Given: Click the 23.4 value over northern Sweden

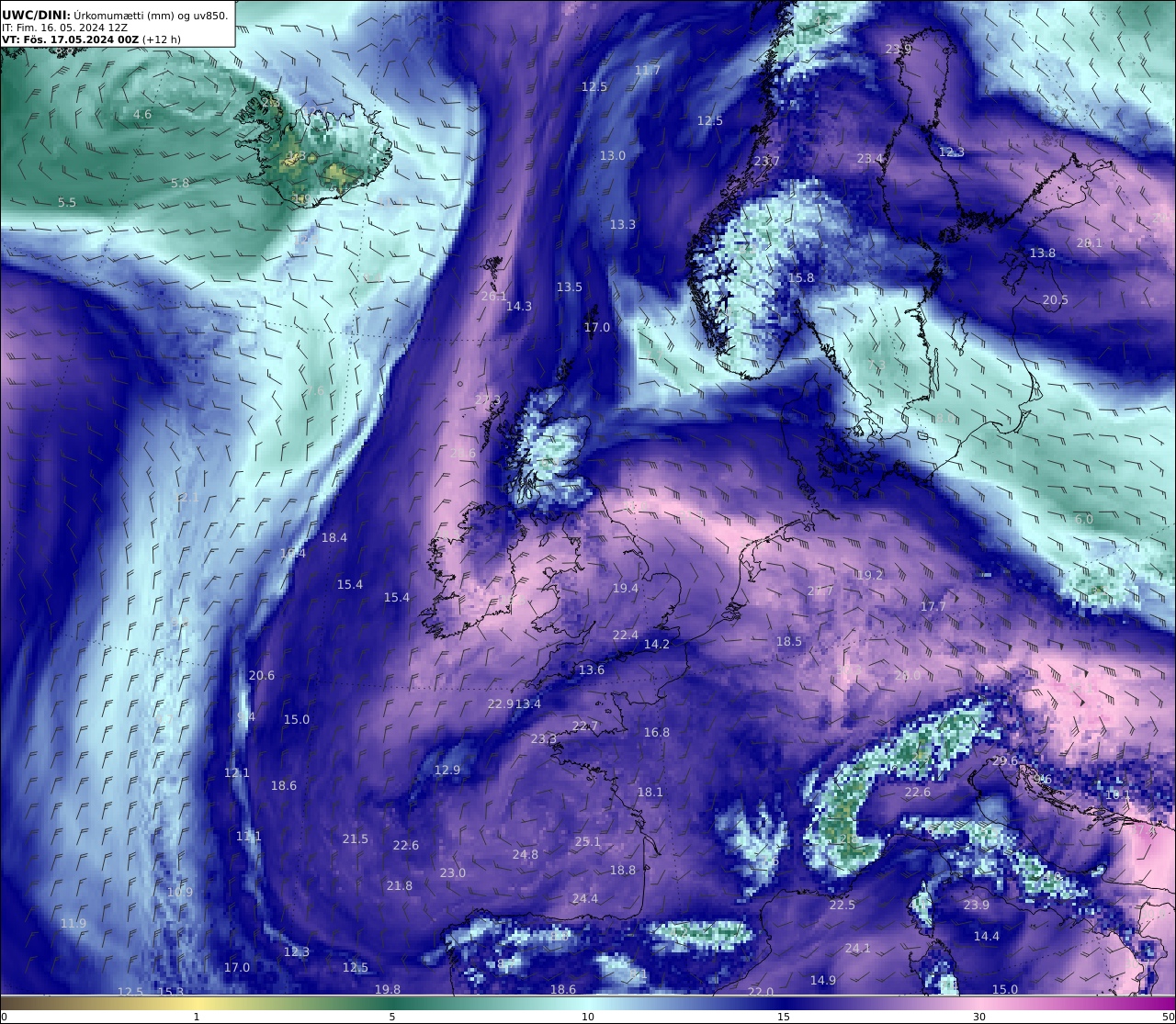Looking at the screenshot, I should click(x=870, y=159).
